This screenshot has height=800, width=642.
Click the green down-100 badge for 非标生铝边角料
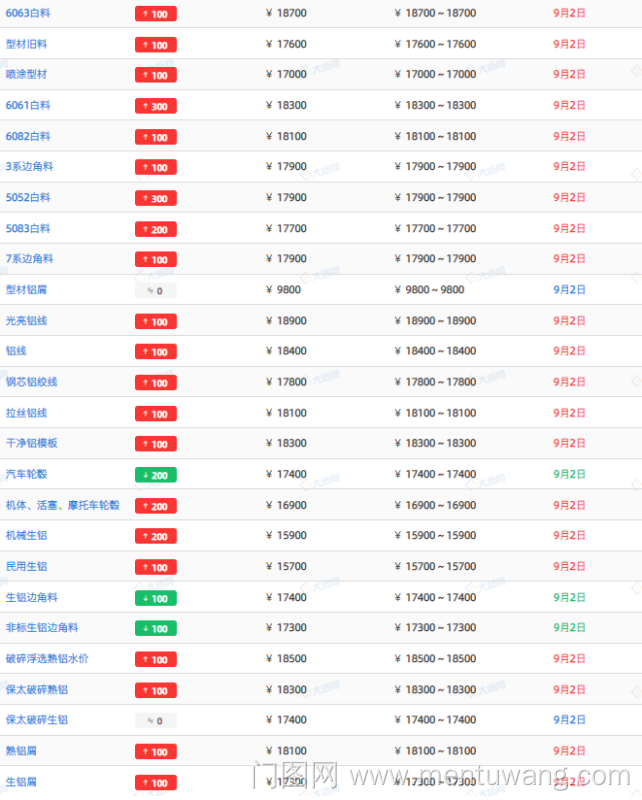coord(155,628)
